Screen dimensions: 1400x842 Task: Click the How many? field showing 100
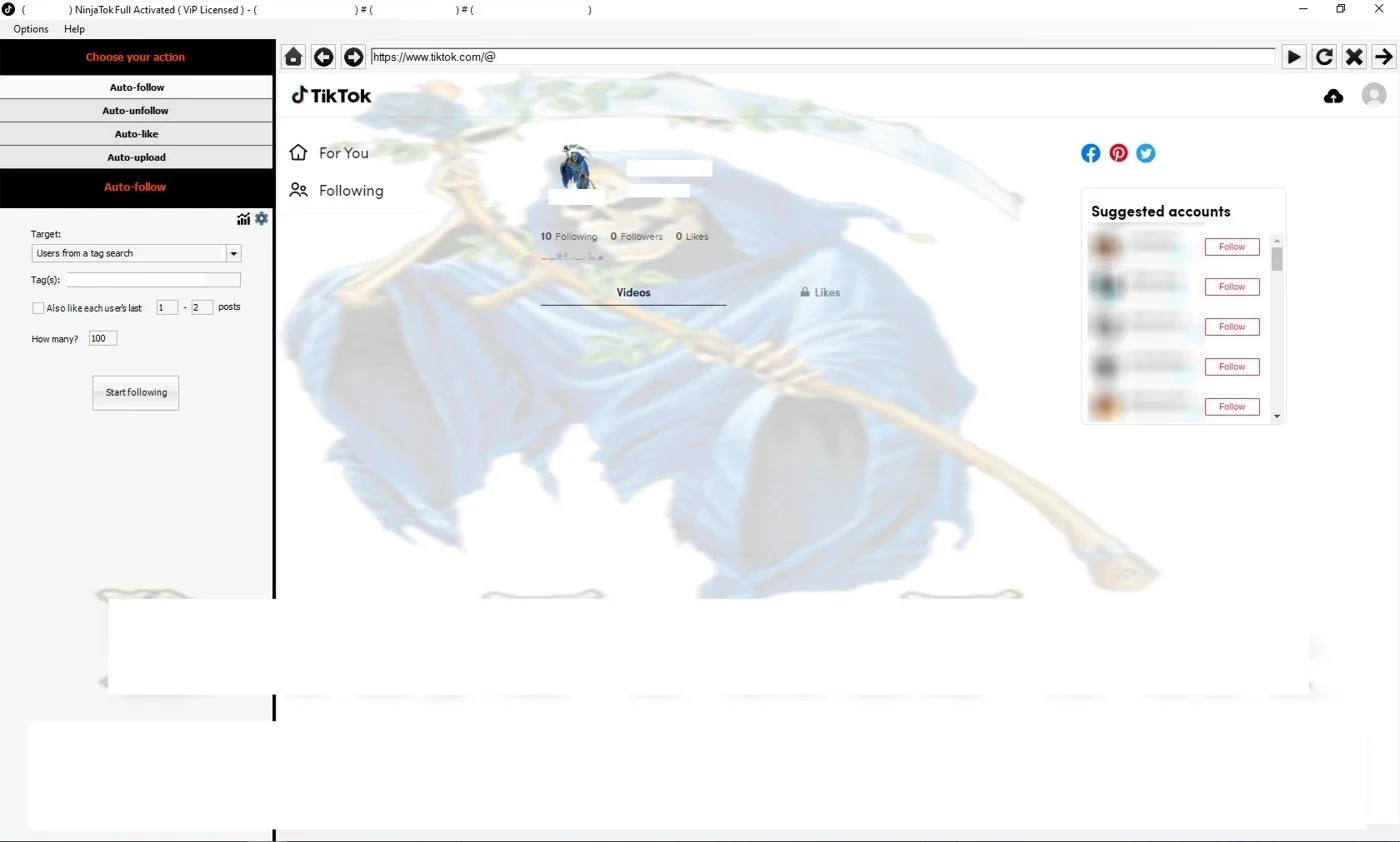103,339
